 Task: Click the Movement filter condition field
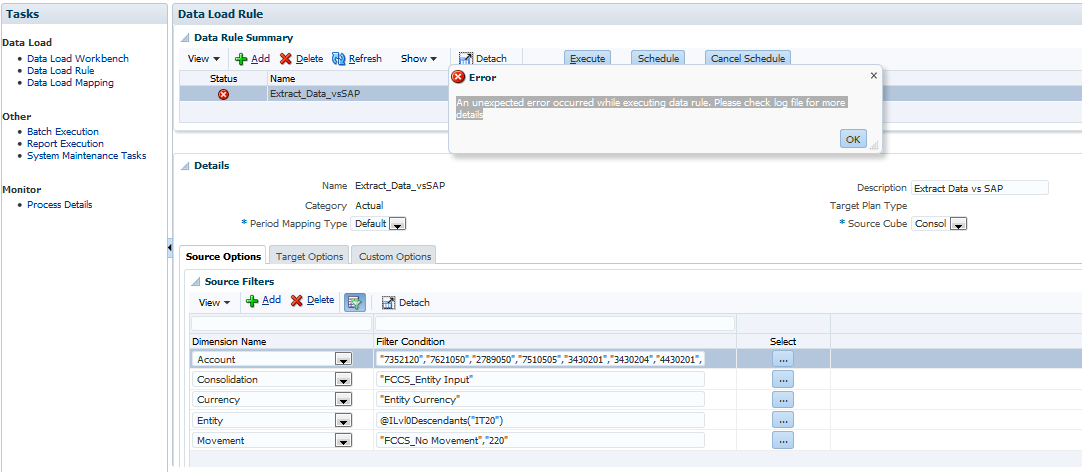point(540,440)
